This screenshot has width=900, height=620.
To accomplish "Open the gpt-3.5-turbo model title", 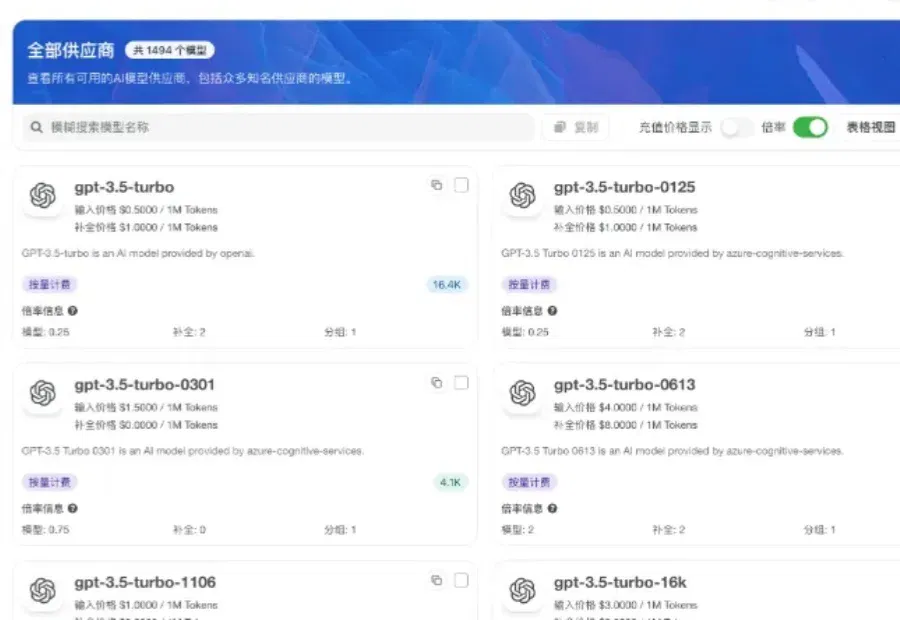I will tap(124, 187).
